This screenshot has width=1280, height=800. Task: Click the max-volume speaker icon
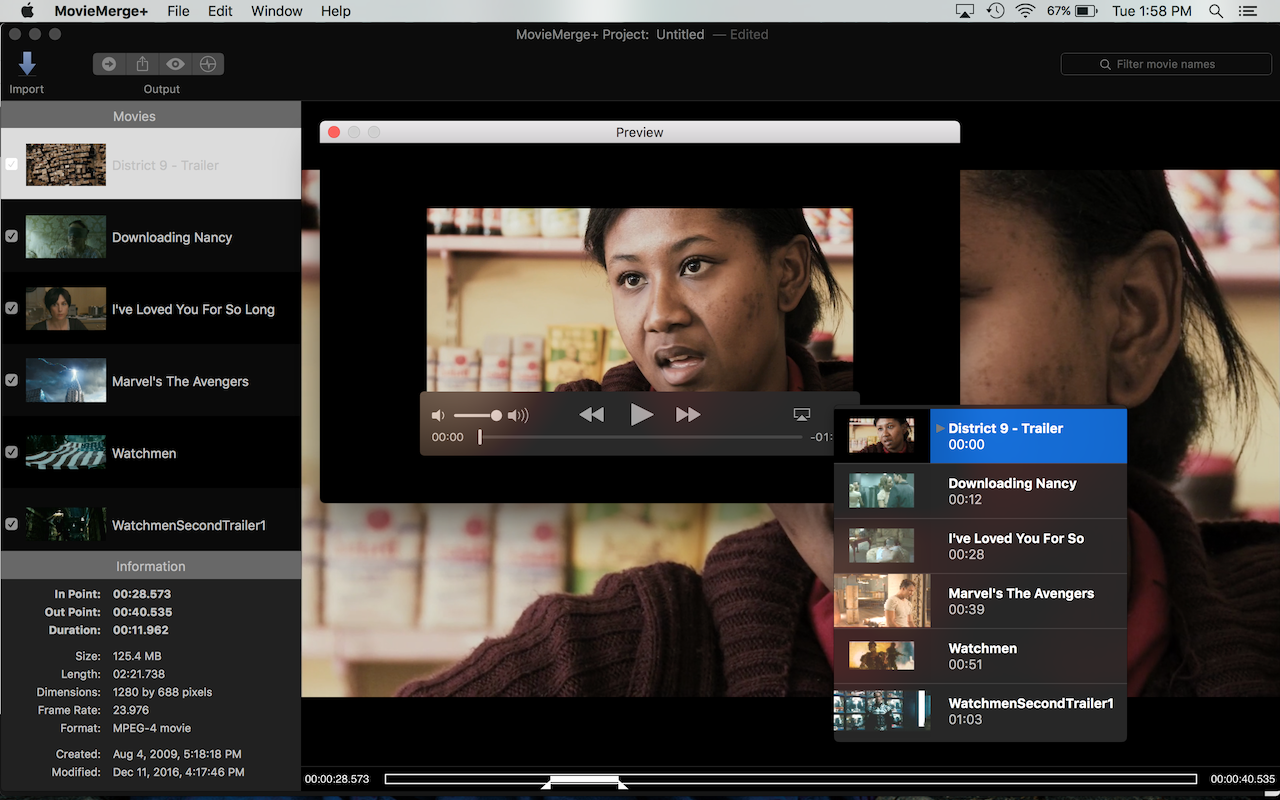tap(518, 415)
